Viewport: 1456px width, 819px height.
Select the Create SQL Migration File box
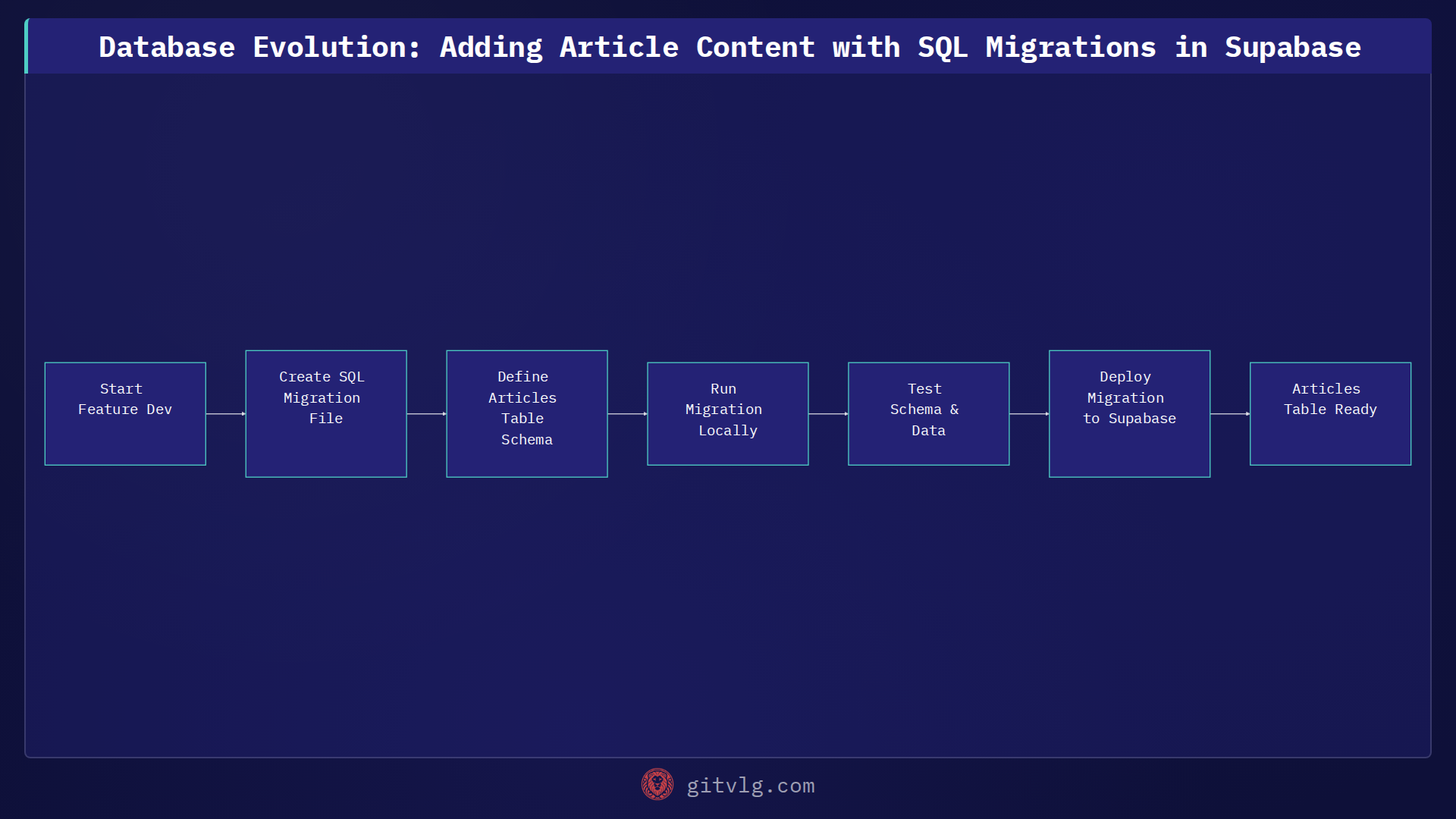(326, 413)
